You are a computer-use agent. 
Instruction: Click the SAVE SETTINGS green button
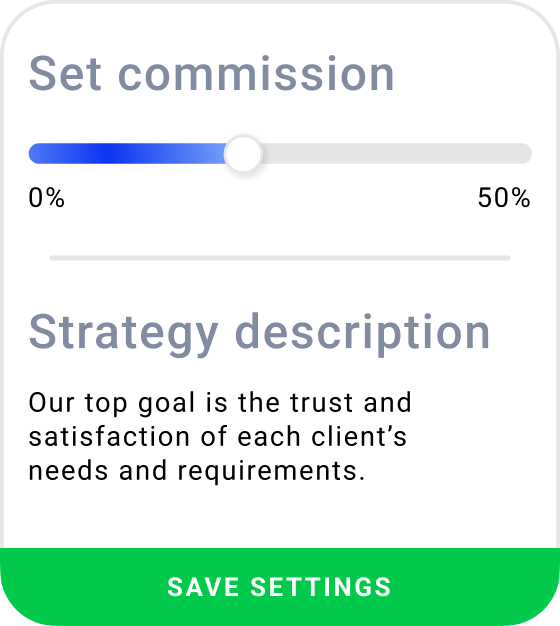pyautogui.click(x=280, y=586)
